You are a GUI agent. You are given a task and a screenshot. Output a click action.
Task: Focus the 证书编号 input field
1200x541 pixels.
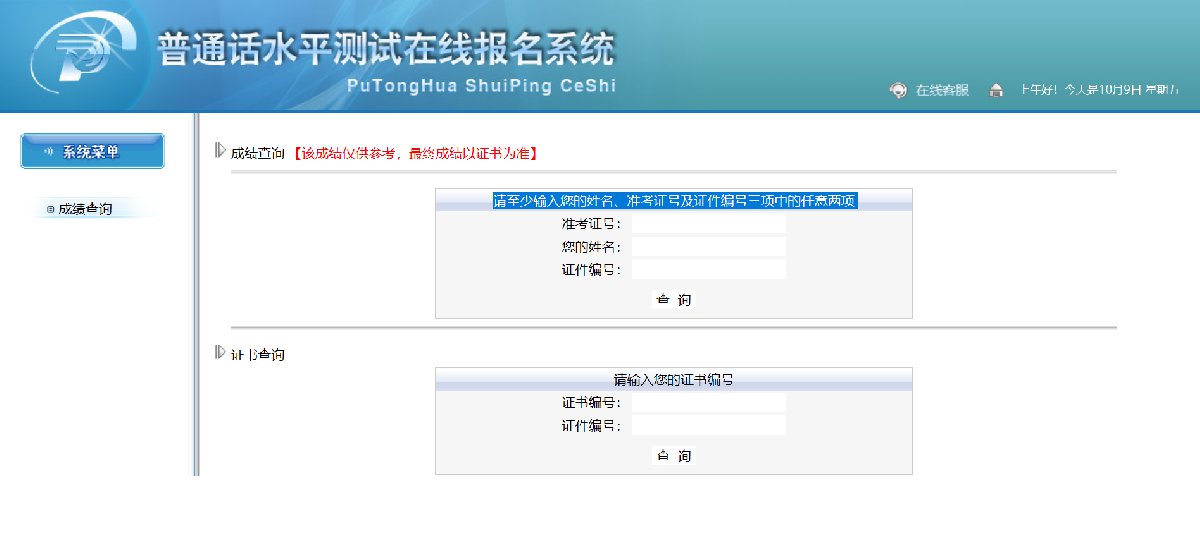point(709,402)
